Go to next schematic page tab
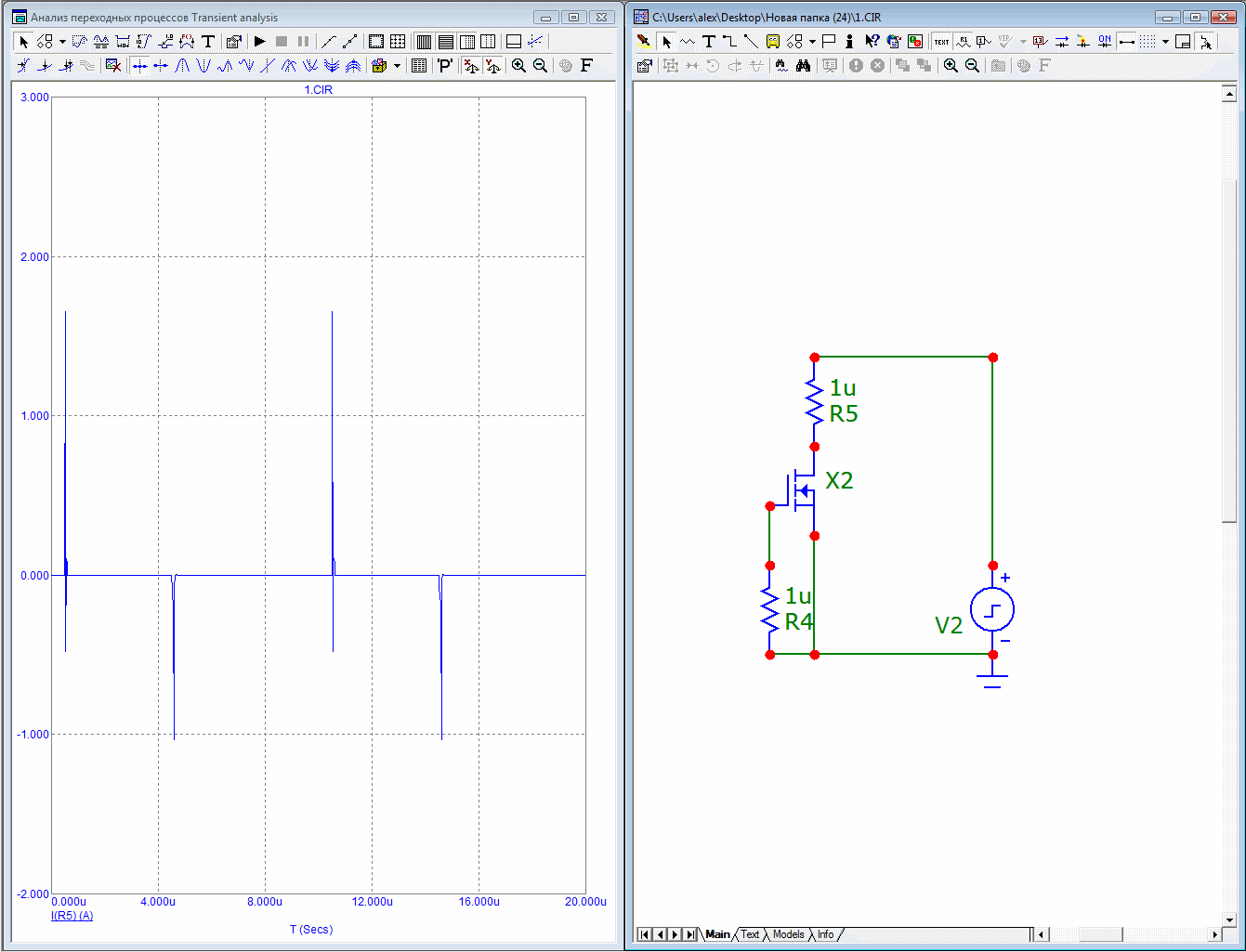 [675, 934]
